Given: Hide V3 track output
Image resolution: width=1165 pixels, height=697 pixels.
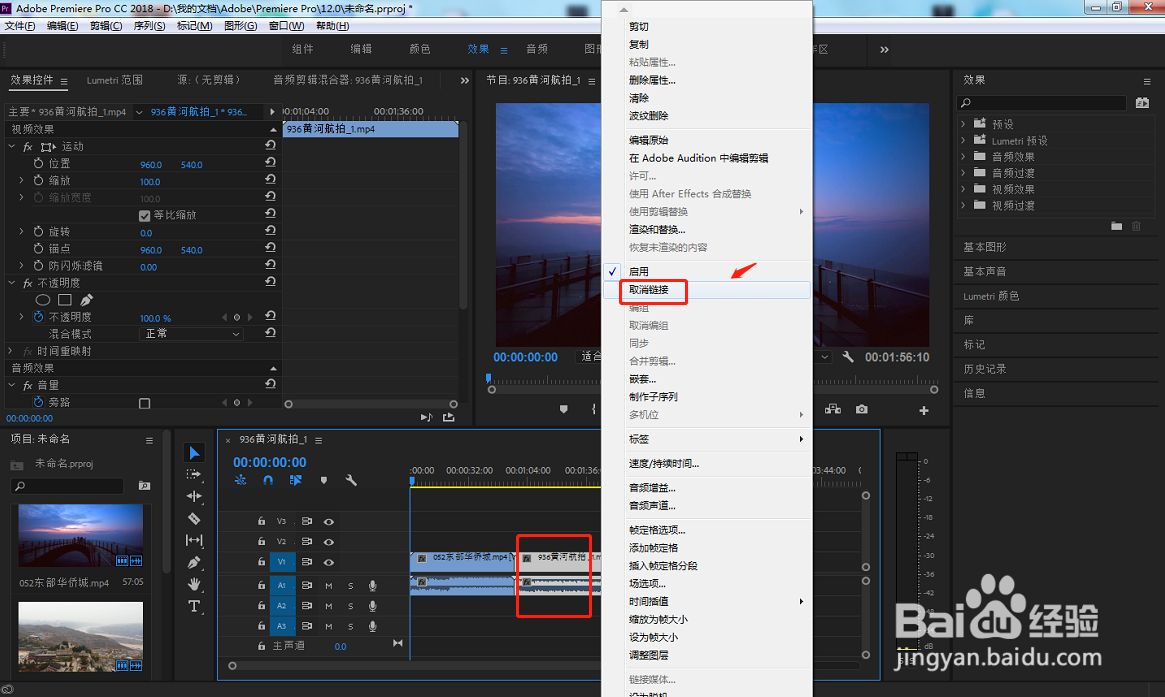Looking at the screenshot, I should [x=328, y=522].
